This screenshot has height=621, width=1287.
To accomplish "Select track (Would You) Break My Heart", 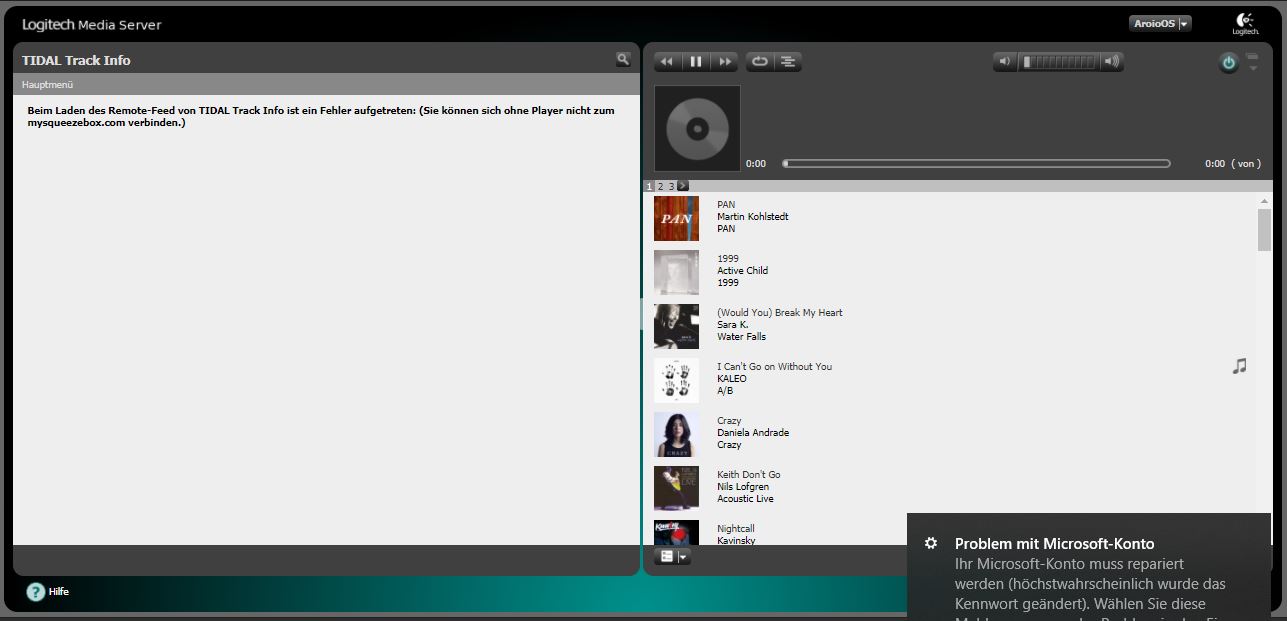I will (x=779, y=313).
